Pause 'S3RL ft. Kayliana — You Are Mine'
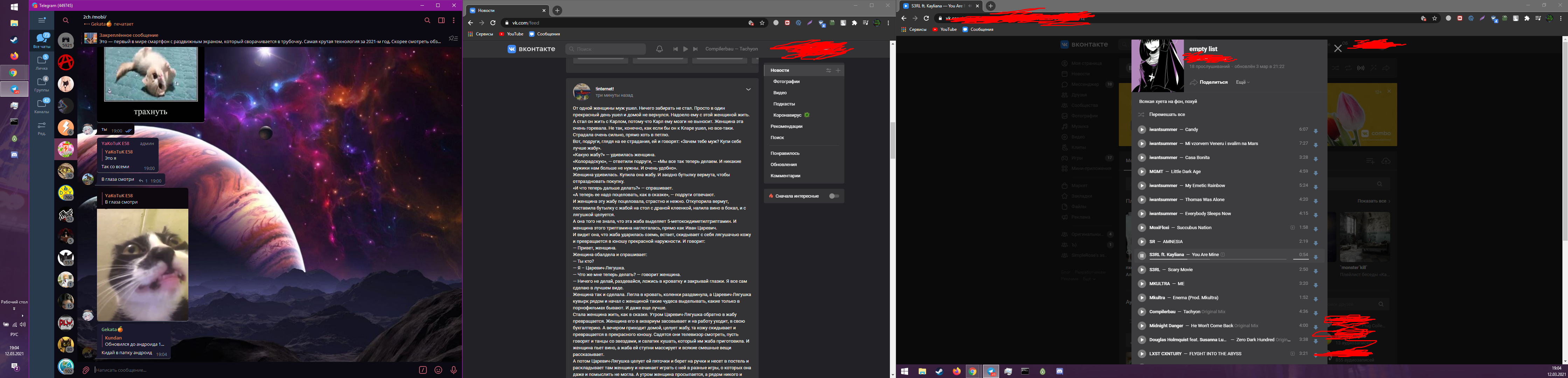 1142,256
